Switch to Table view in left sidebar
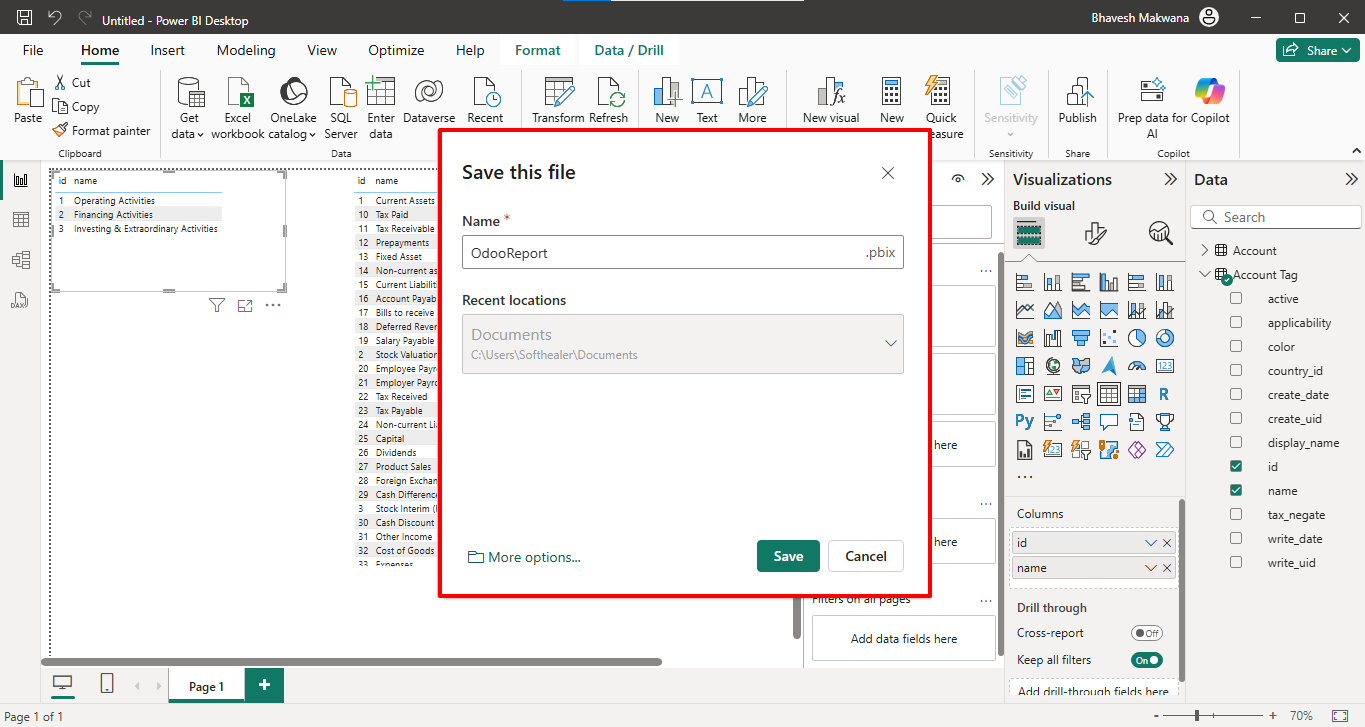The height and width of the screenshot is (727, 1365). [20, 220]
